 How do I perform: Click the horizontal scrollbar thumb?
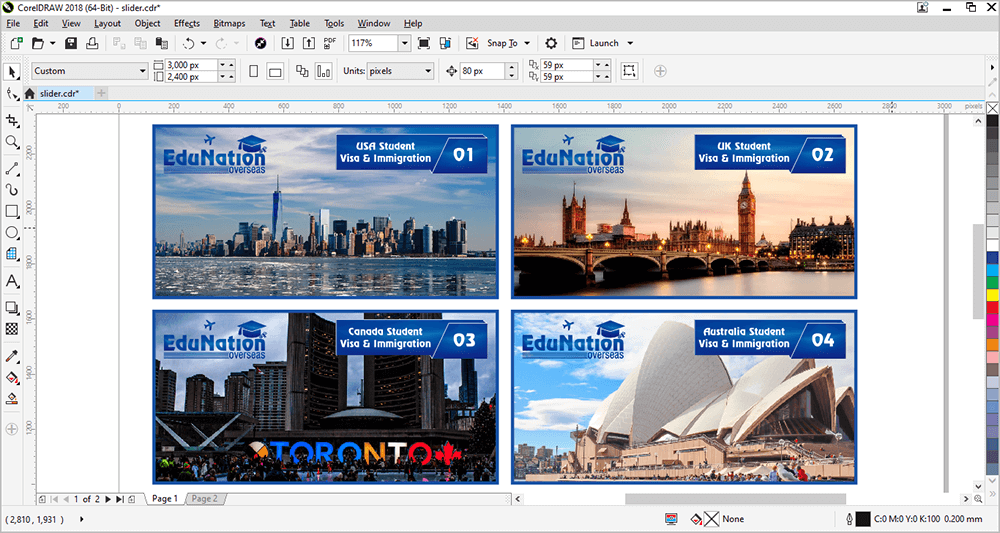click(x=735, y=499)
